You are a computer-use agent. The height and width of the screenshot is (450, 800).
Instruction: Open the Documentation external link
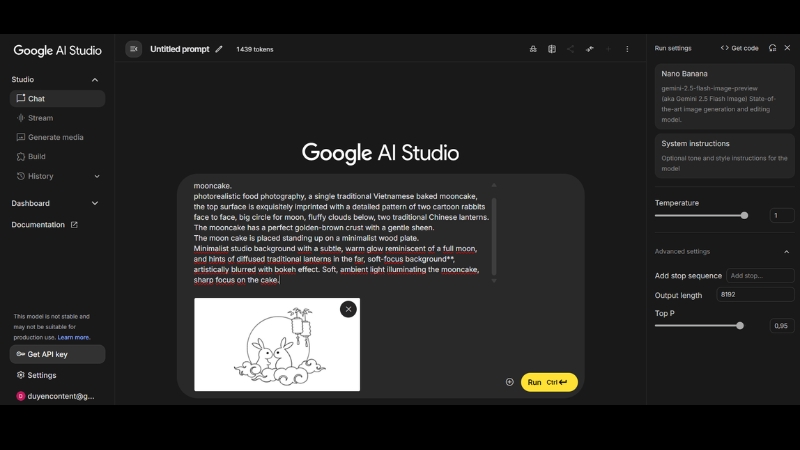[44, 224]
